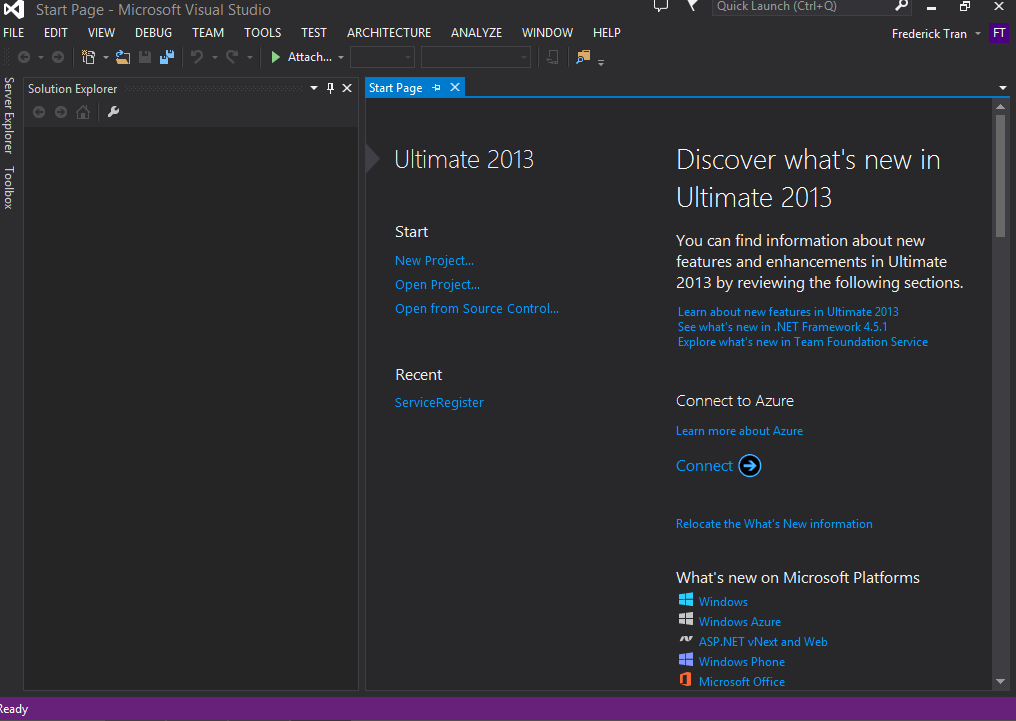Open the Server Explorer side tab

[x=8, y=115]
